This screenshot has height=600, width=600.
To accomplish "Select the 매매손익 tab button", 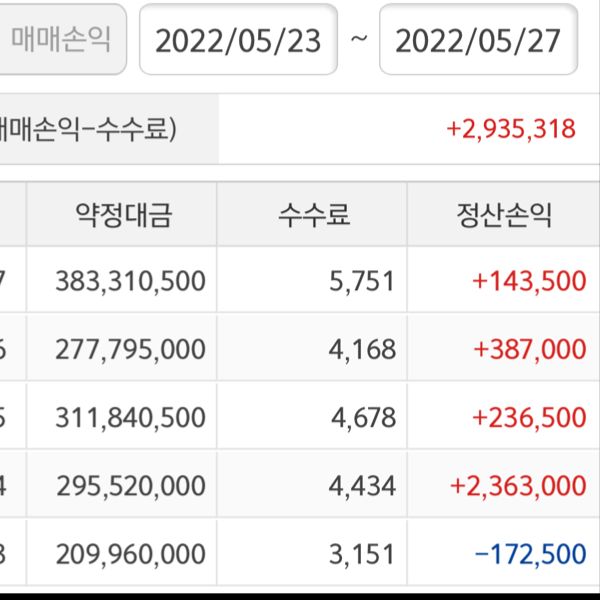I will coord(61,40).
